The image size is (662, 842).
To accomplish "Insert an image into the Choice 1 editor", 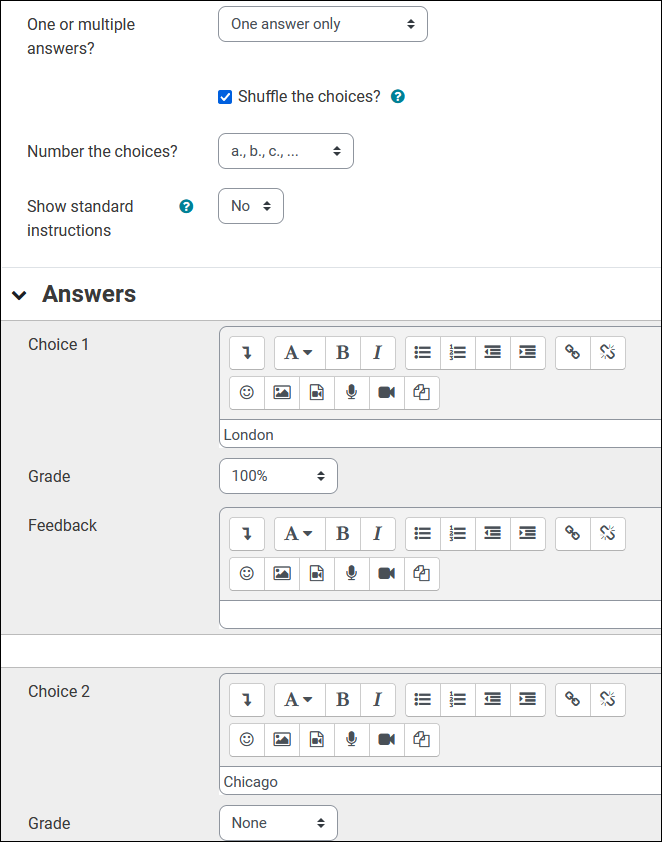I will 281,392.
